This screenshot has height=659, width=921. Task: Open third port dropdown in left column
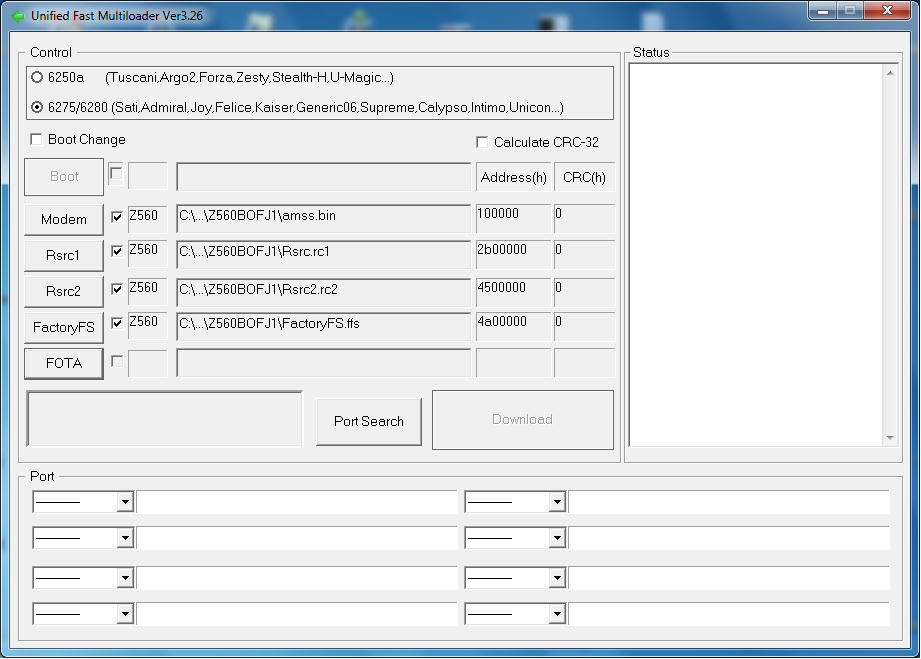(x=125, y=578)
